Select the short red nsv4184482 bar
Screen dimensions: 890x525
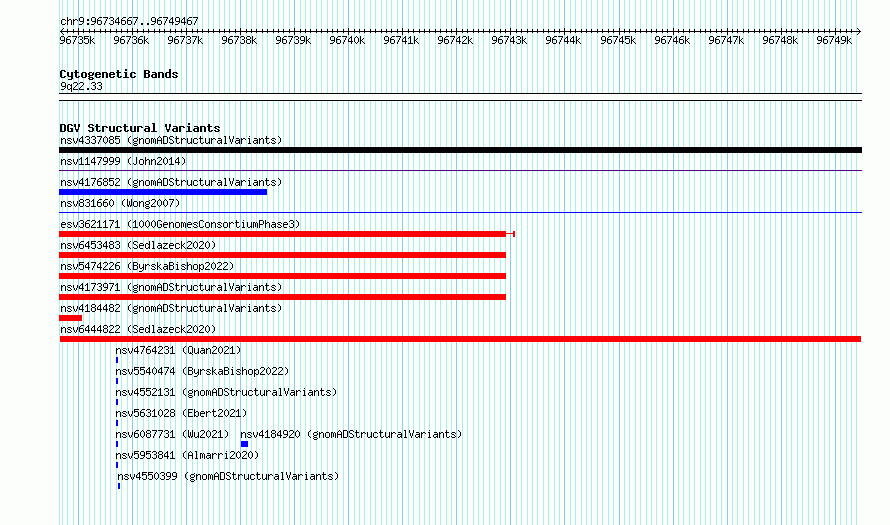[70, 318]
